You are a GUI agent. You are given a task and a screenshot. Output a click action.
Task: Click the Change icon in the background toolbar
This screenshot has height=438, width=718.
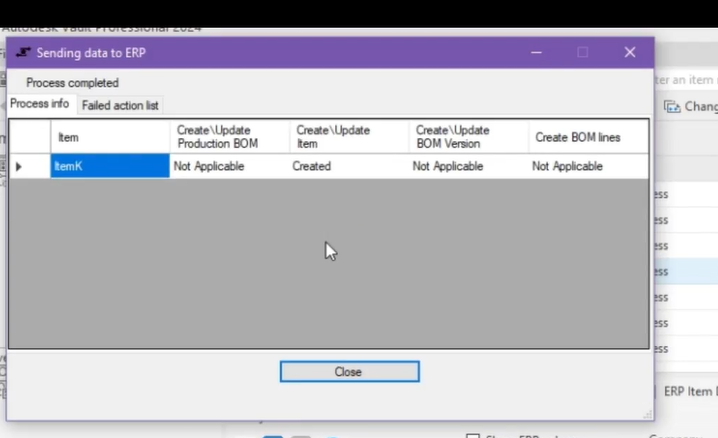pos(672,106)
